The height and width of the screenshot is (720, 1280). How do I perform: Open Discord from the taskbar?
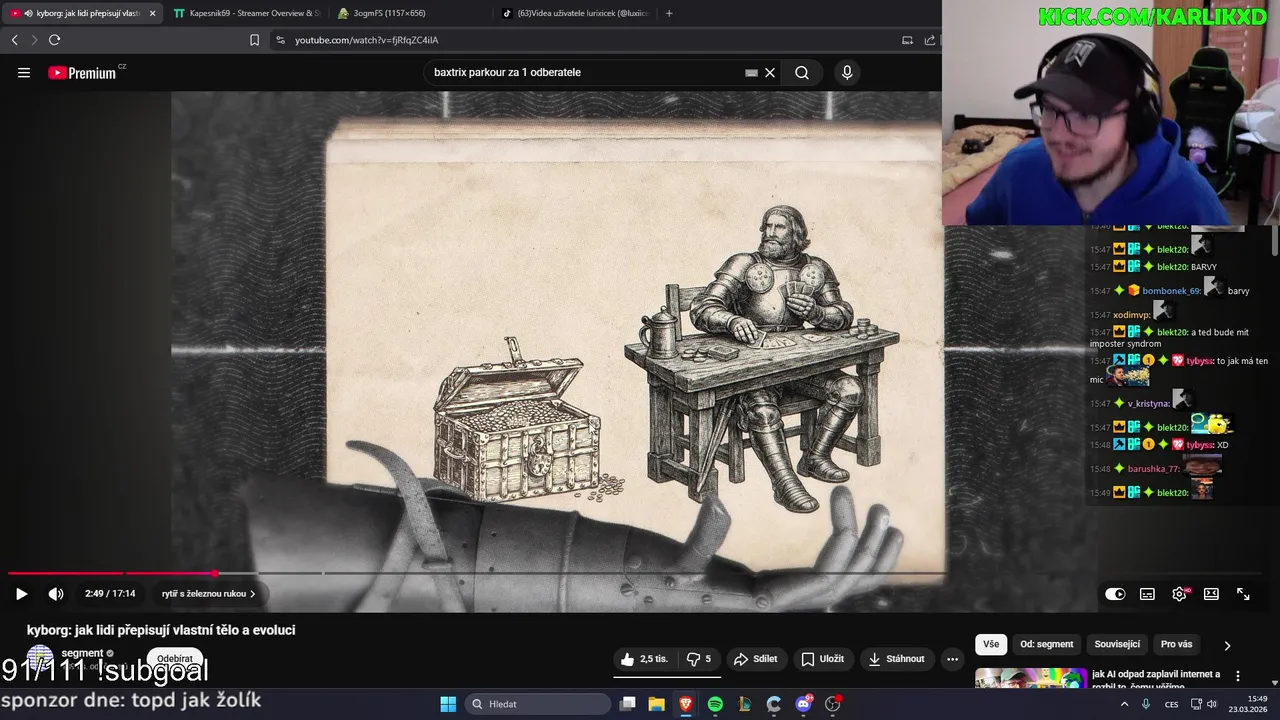coord(803,704)
